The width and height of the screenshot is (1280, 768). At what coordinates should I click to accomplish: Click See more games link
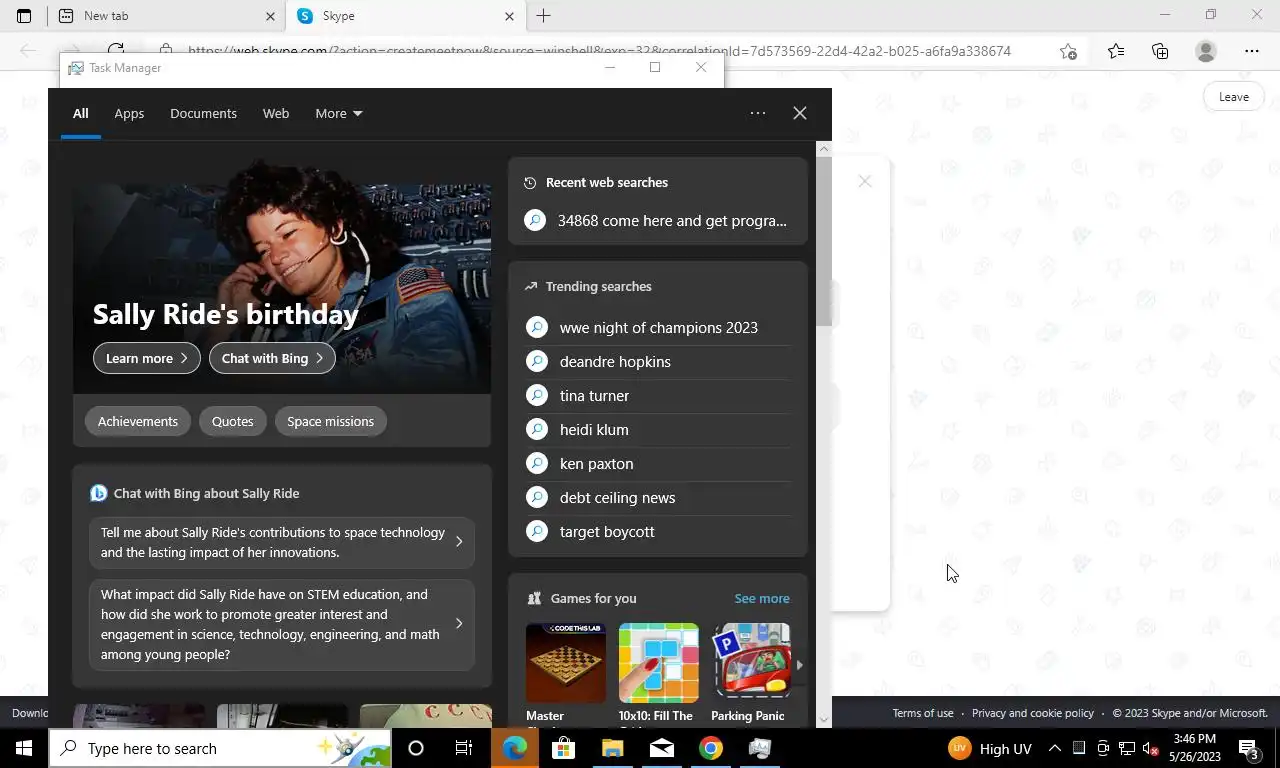[762, 598]
